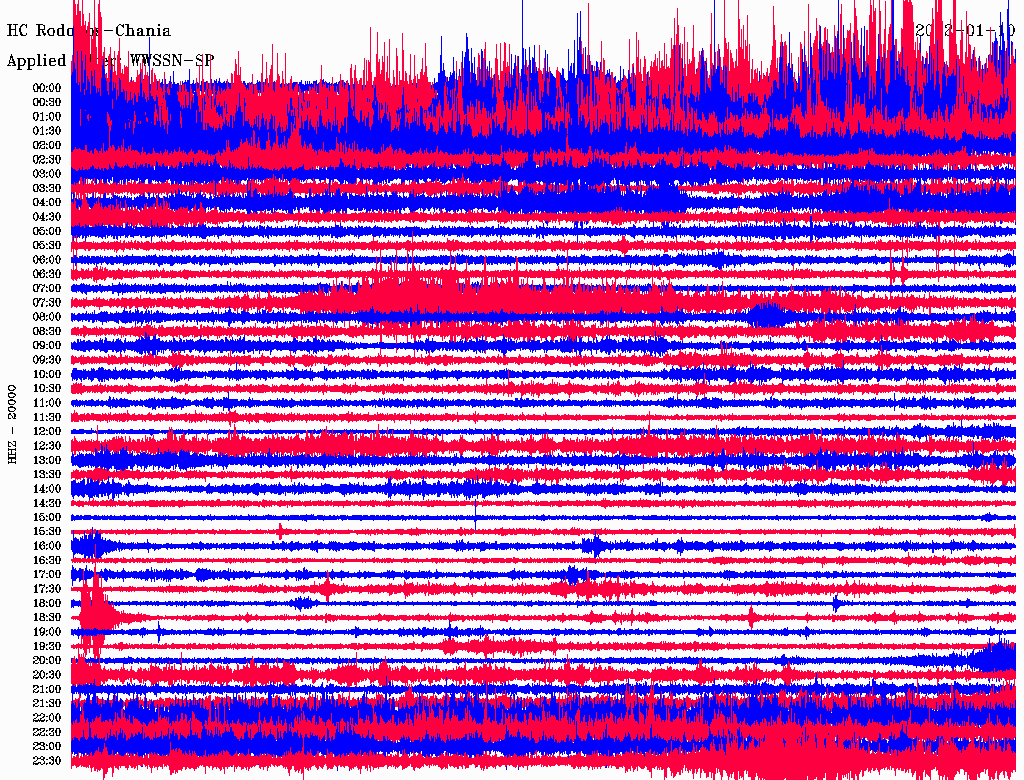Click the 15:00 time label

click(x=47, y=517)
